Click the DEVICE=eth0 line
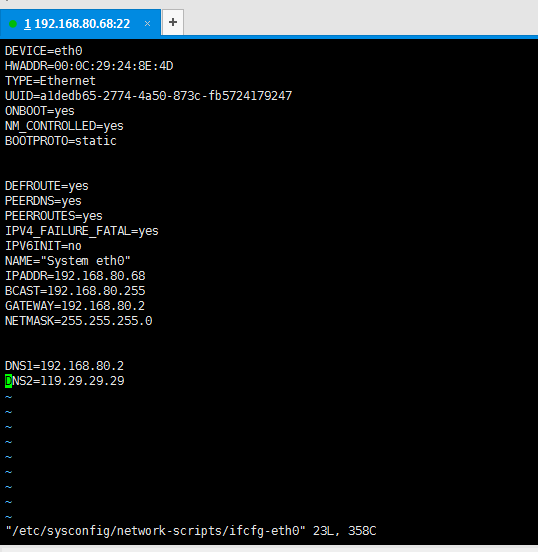Viewport: 538px width, 552px height. [44, 51]
